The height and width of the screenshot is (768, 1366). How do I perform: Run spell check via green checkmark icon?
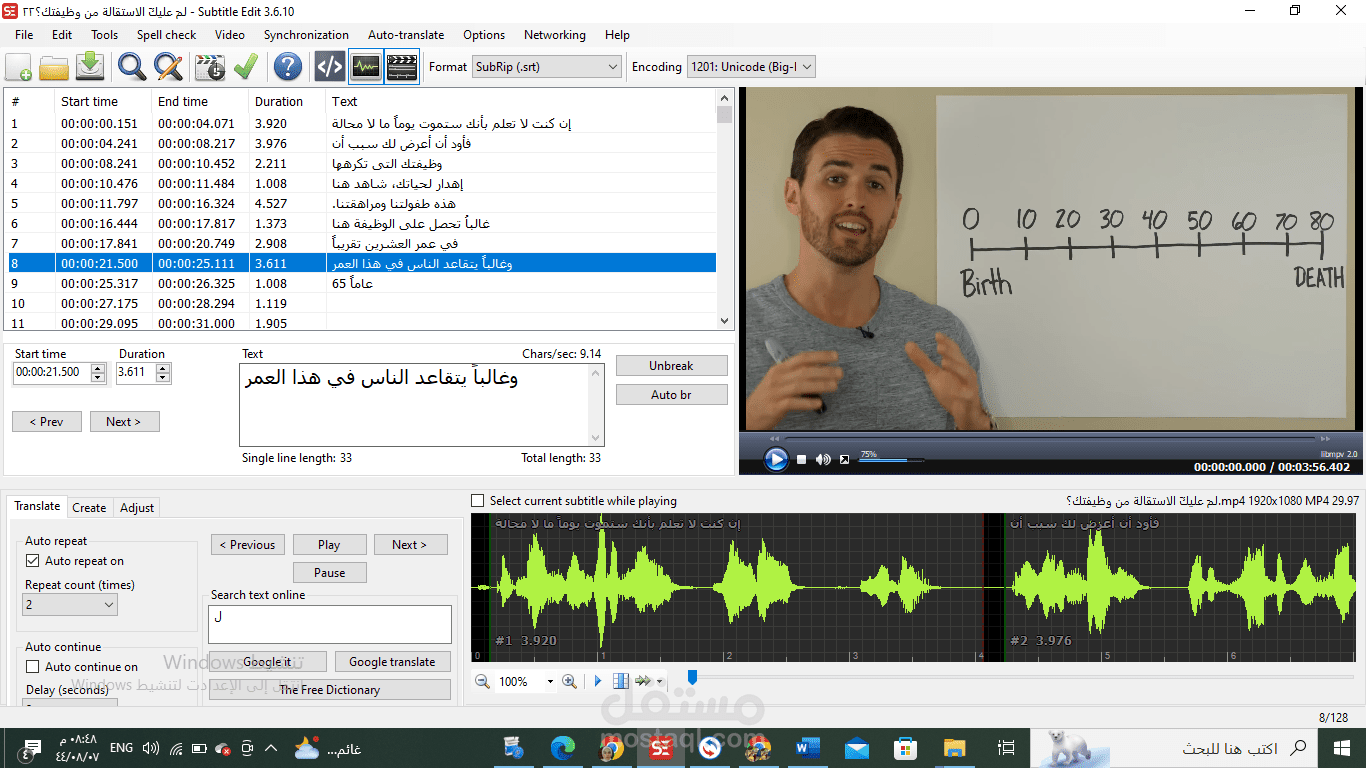click(x=246, y=67)
